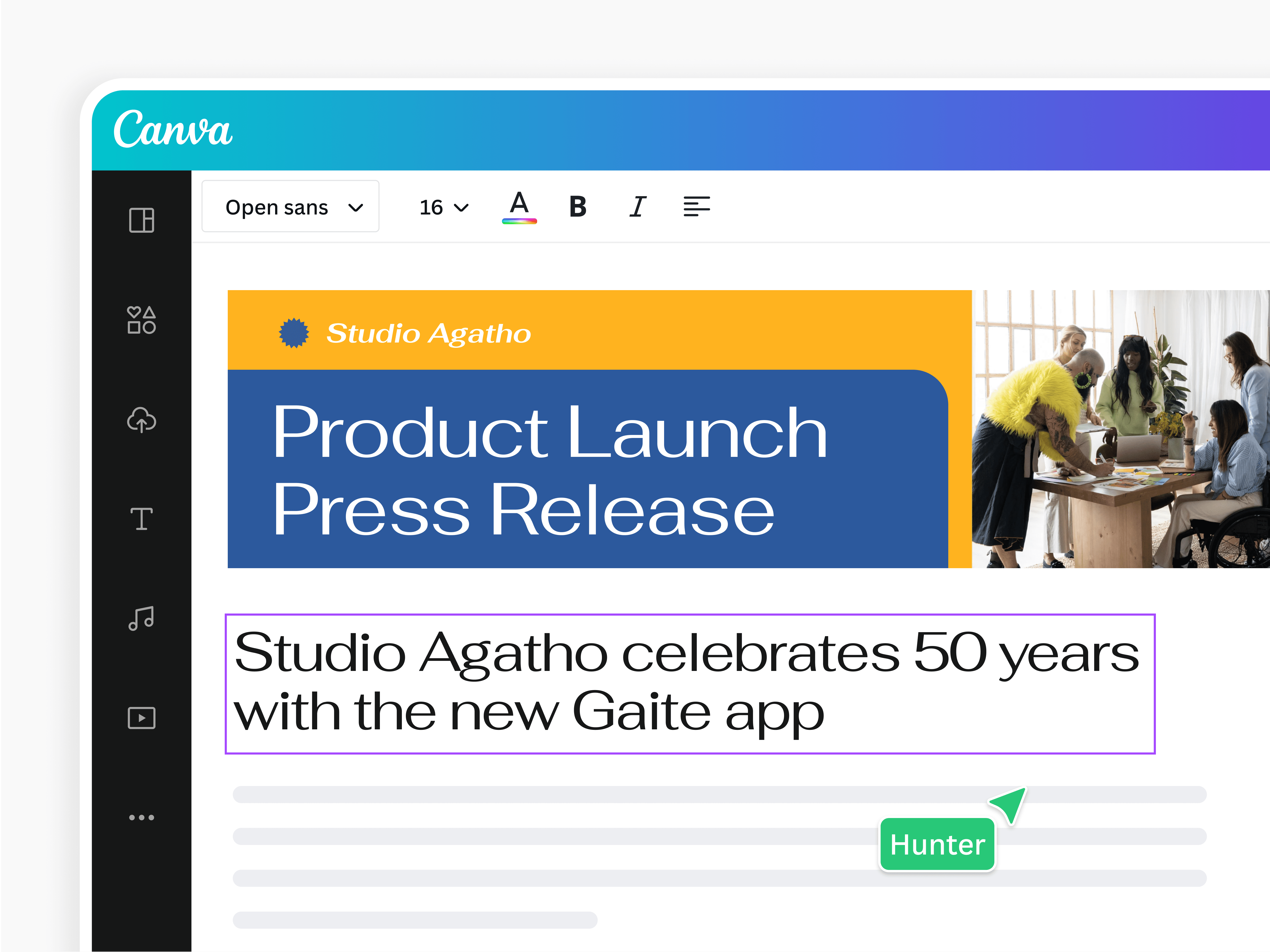This screenshot has width=1270, height=952.
Task: Click the Hunter collaborator label
Action: pyautogui.click(x=937, y=845)
